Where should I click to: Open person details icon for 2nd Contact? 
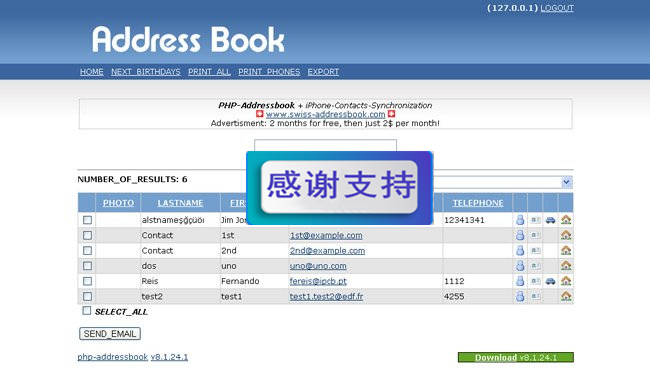click(x=520, y=251)
